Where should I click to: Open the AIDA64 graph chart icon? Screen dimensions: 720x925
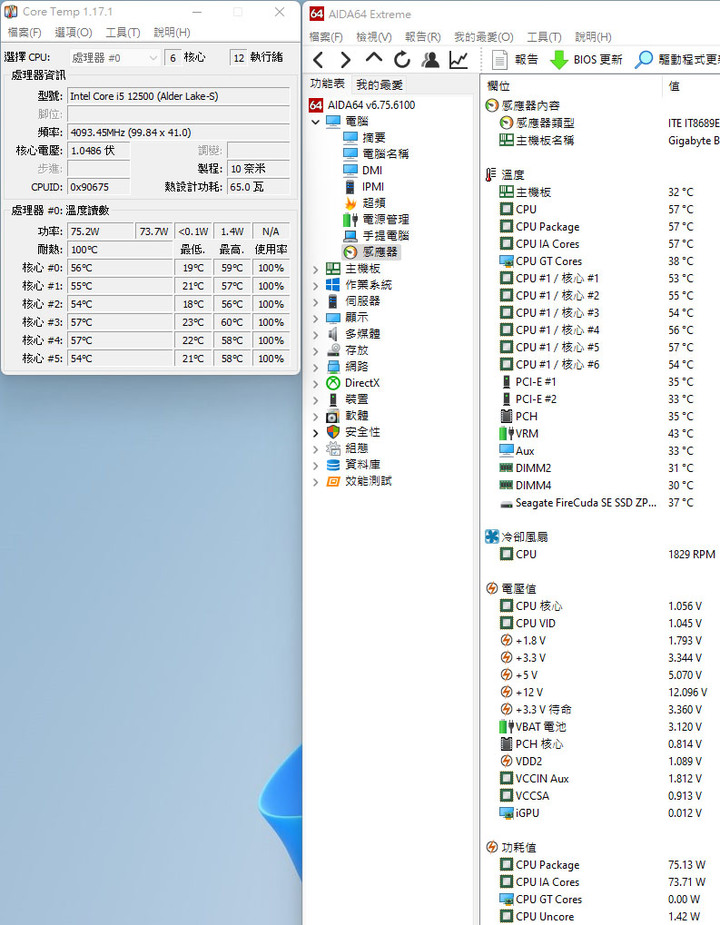(x=459, y=60)
